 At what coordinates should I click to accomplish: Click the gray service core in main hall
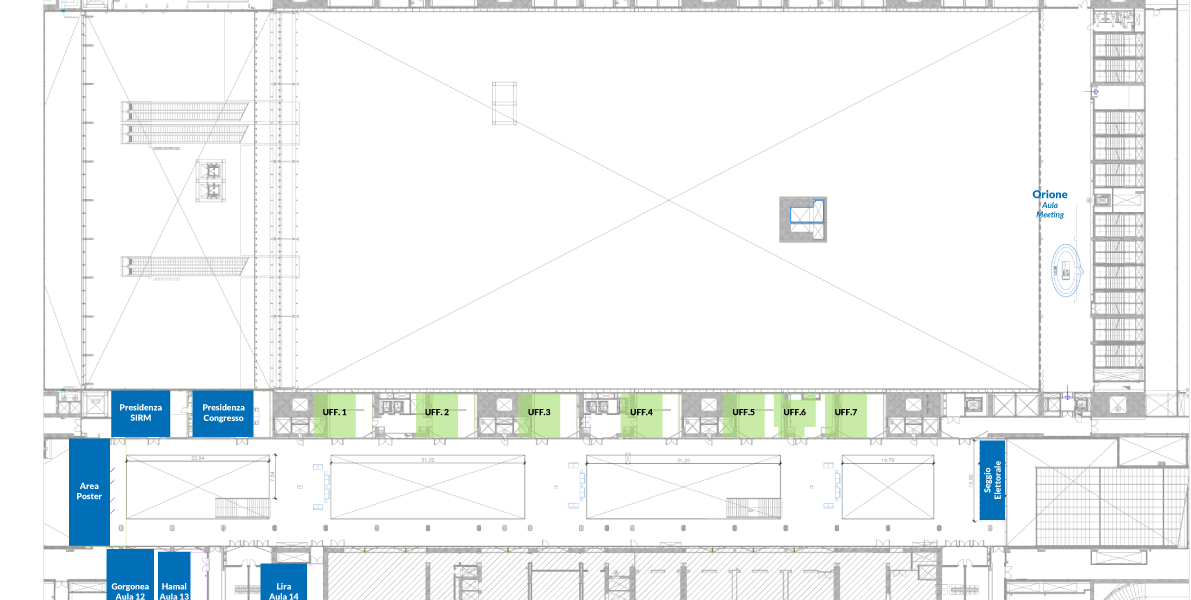click(805, 219)
